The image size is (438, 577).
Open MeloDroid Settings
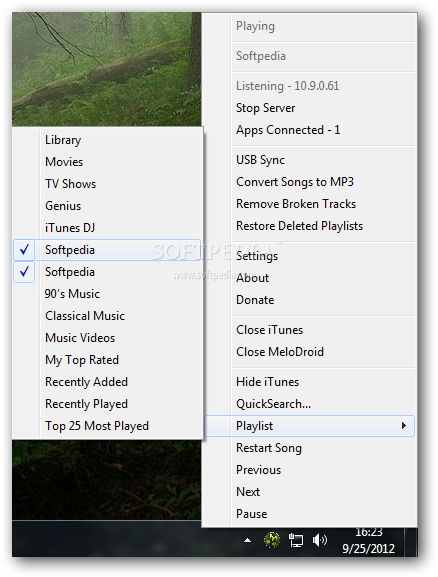coord(309,256)
